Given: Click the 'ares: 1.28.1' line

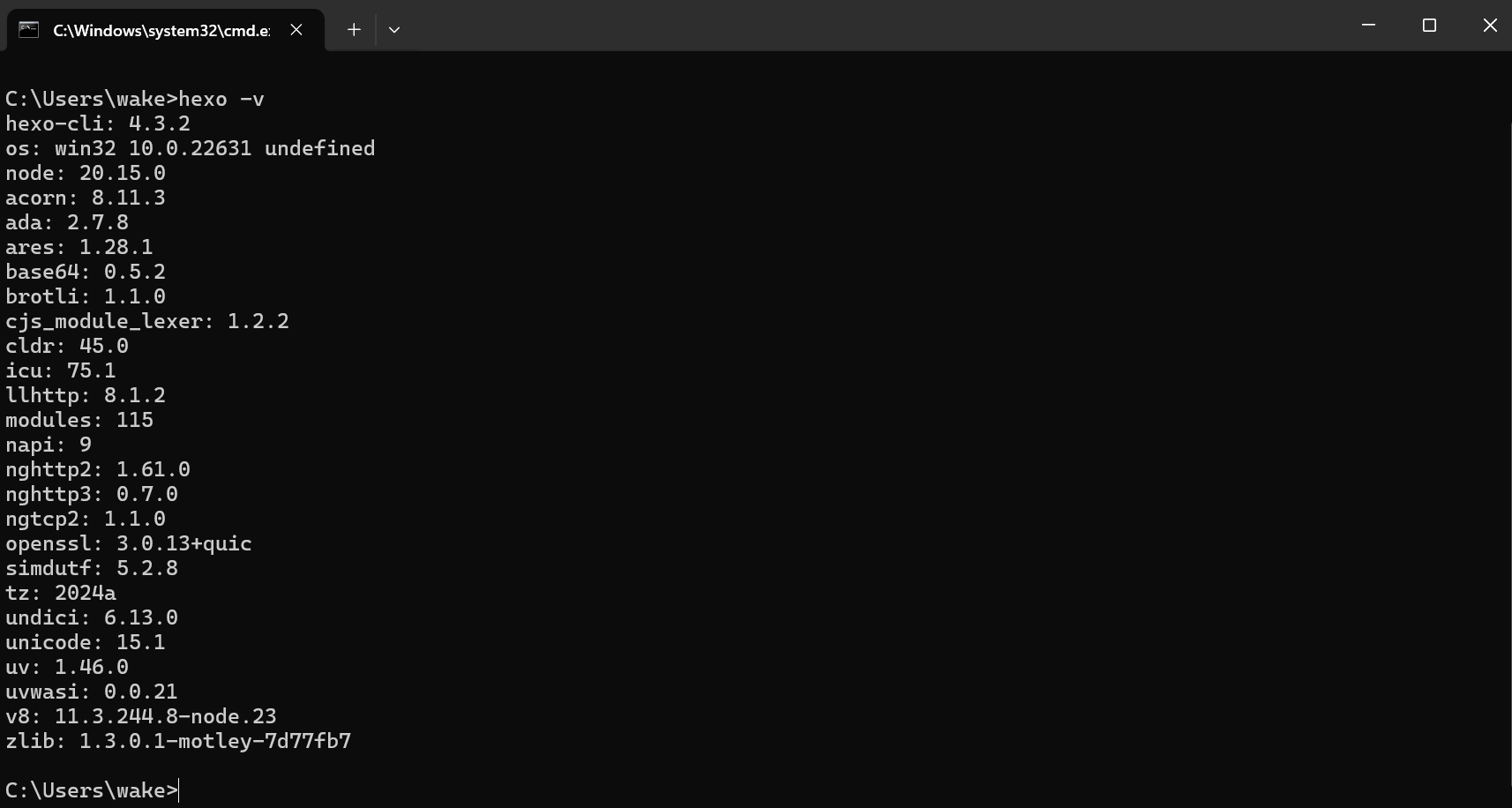Looking at the screenshot, I should pos(79,247).
